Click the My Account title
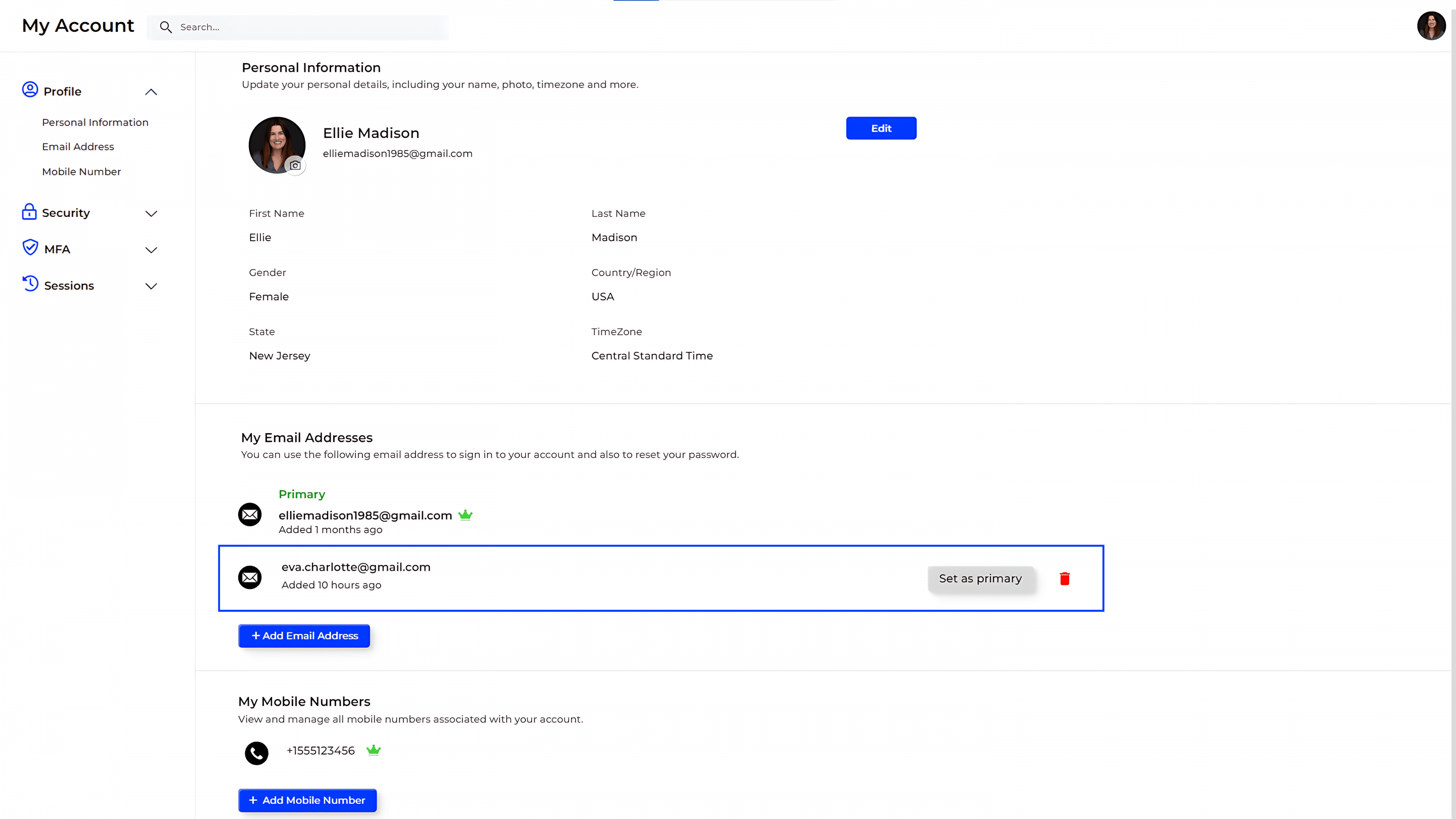The width and height of the screenshot is (1456, 819). pos(78,25)
